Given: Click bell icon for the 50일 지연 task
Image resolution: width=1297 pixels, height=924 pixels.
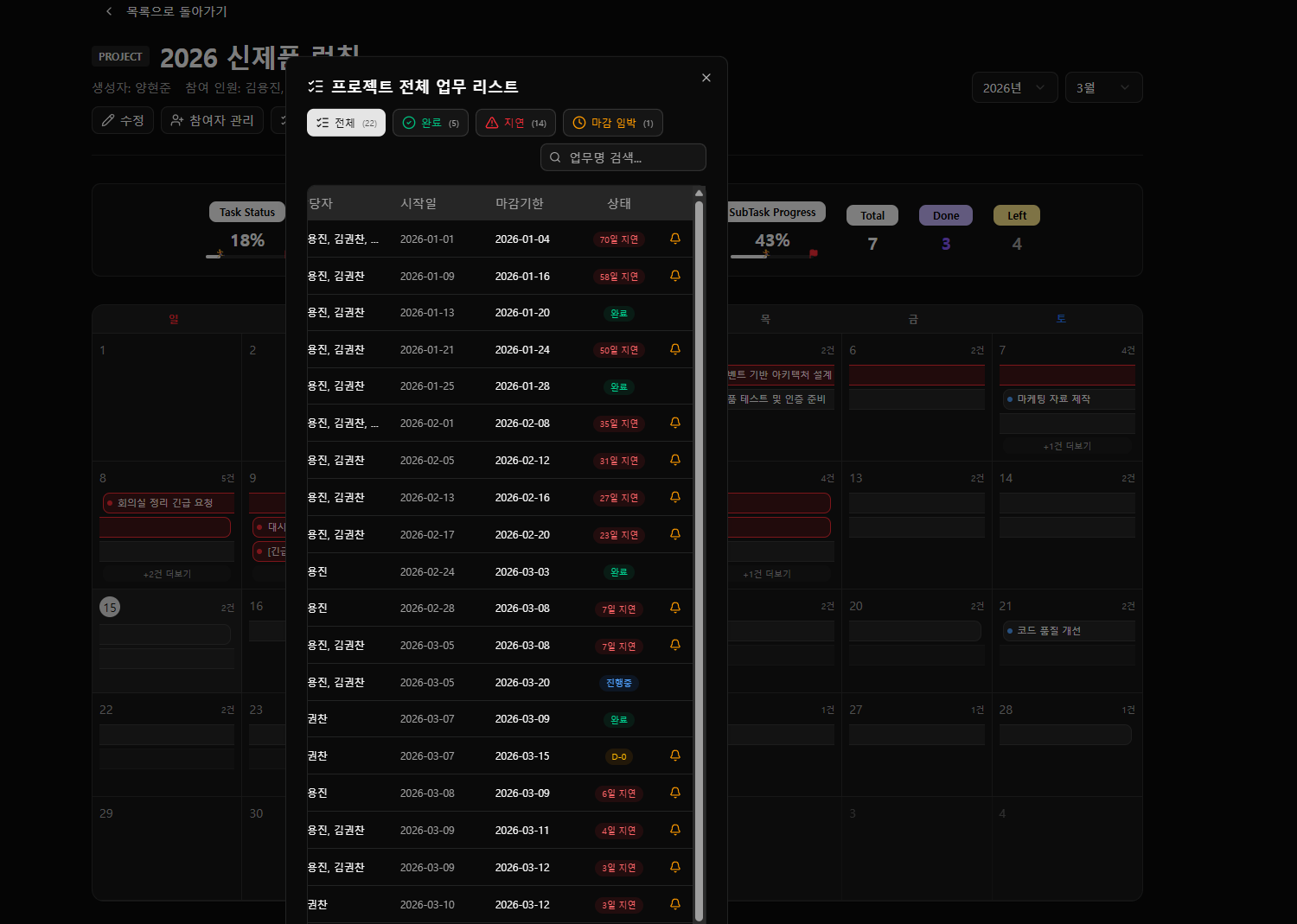Looking at the screenshot, I should 675,349.
